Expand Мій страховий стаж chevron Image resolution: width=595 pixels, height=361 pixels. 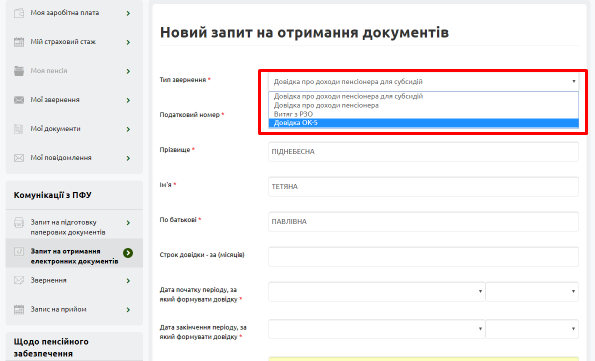pos(128,42)
